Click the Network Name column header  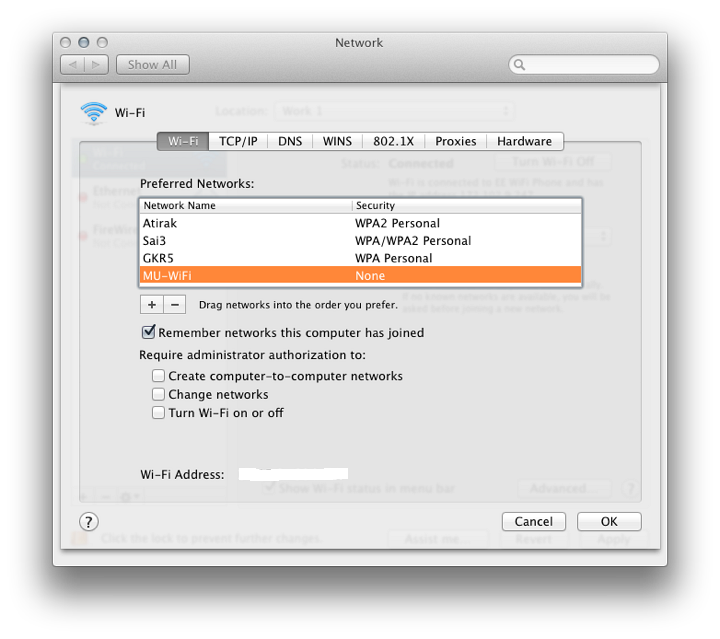(246, 206)
